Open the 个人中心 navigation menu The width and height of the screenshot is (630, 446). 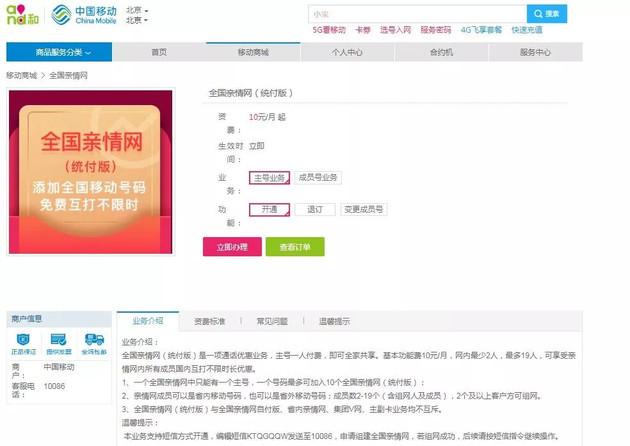point(347,52)
